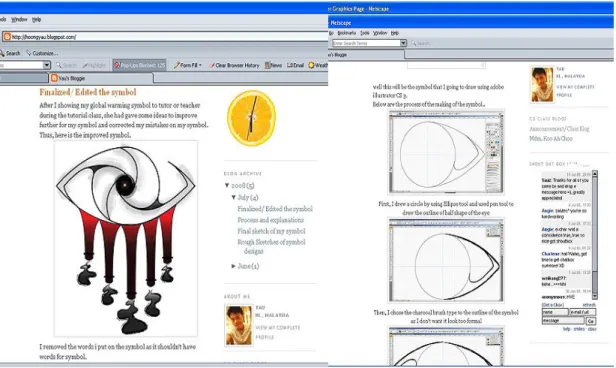
Task: Expand the June archive list
Action: pos(233,266)
